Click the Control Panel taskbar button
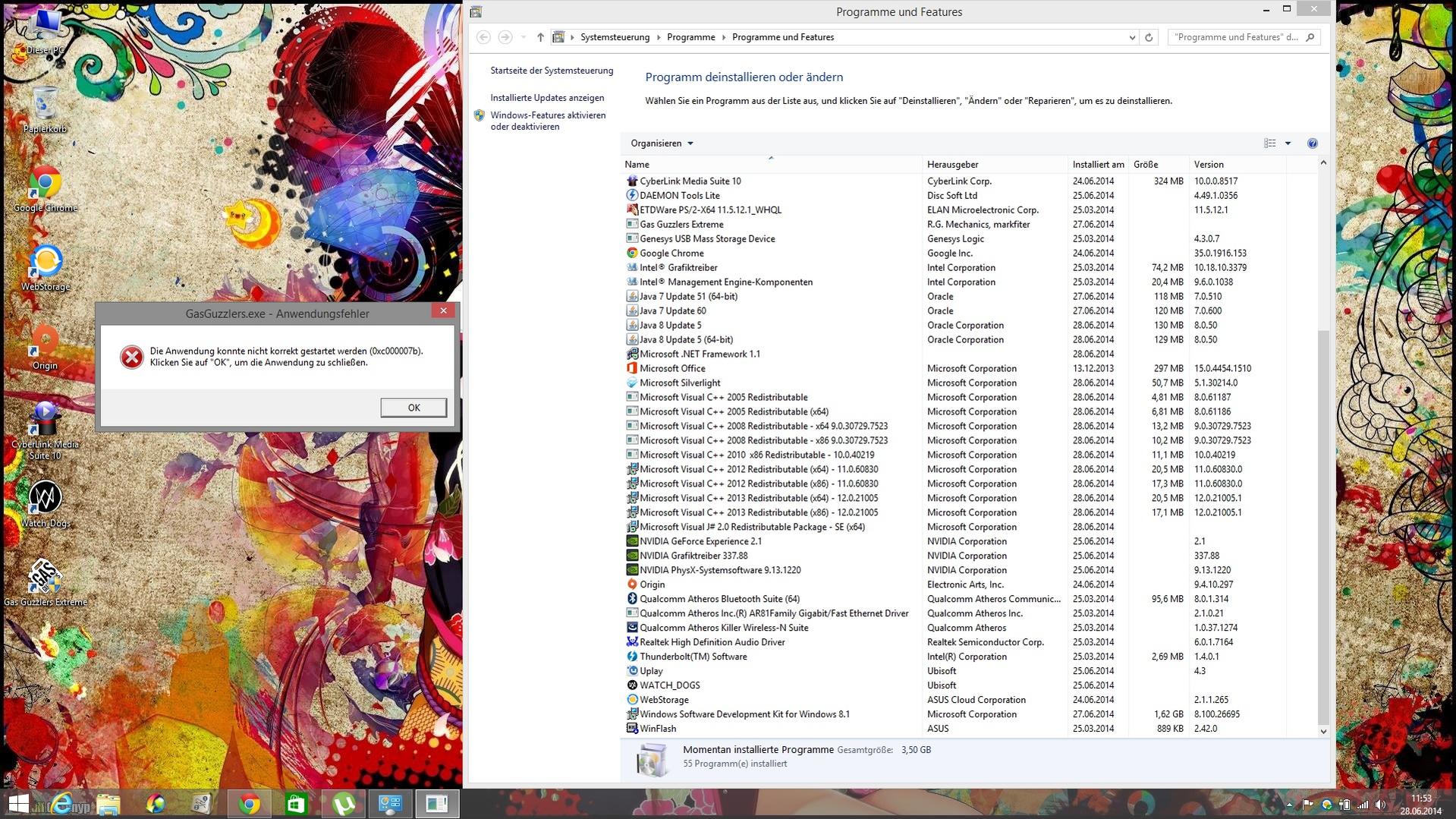The image size is (1456, 819). pos(390,804)
